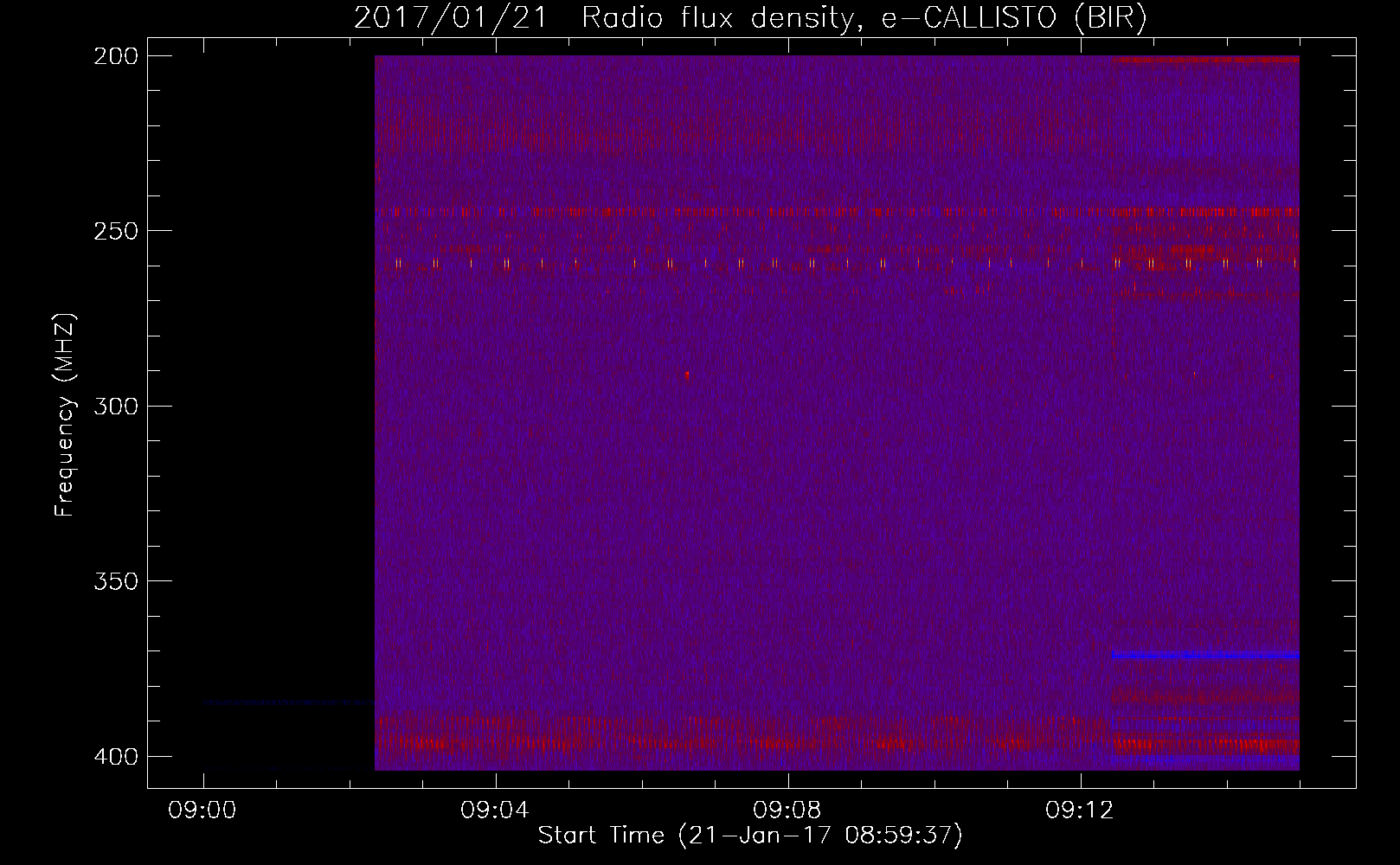Click the 09:08 time tick label
1400x865 pixels.
787,811
